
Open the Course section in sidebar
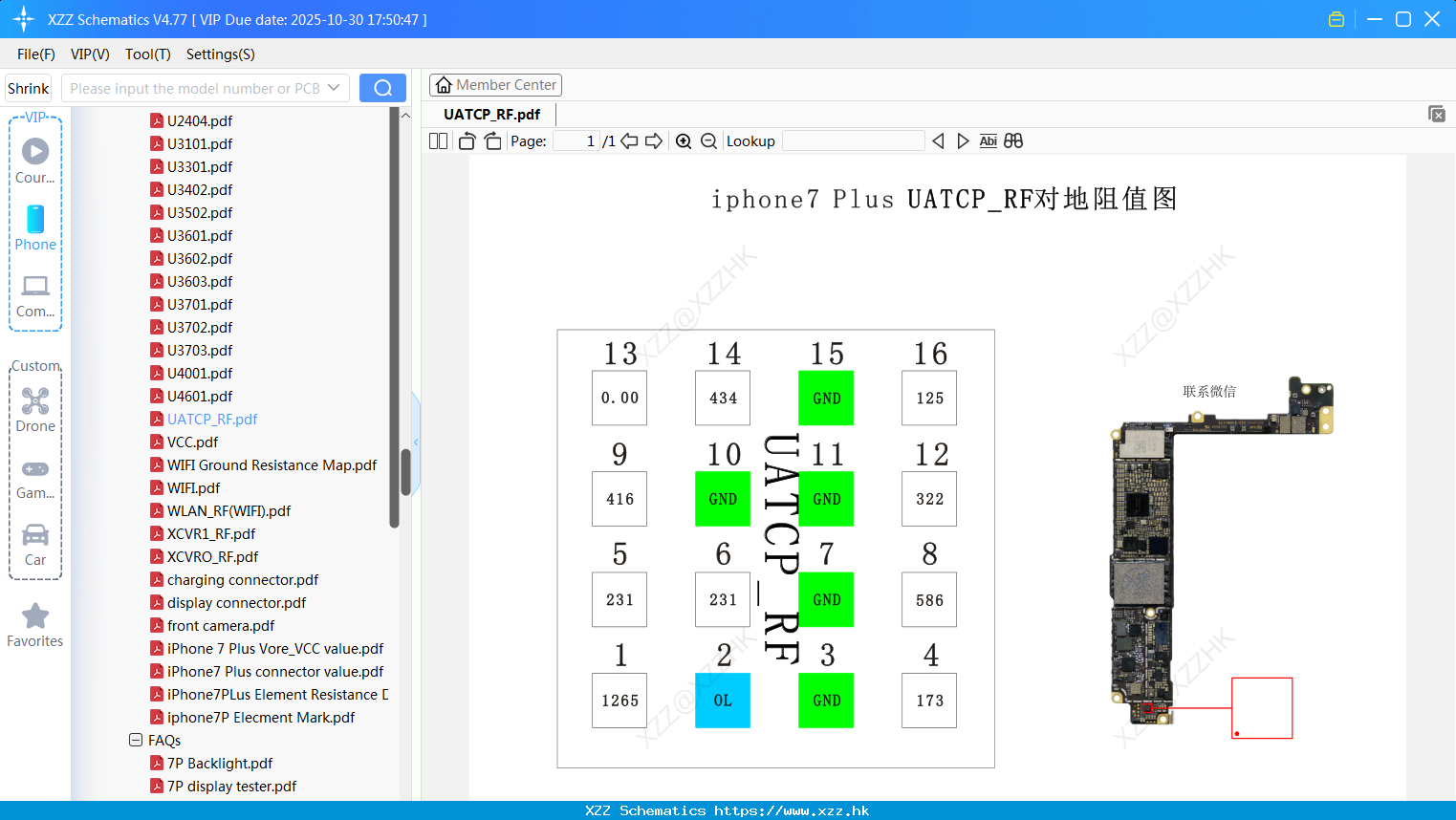coord(35,161)
